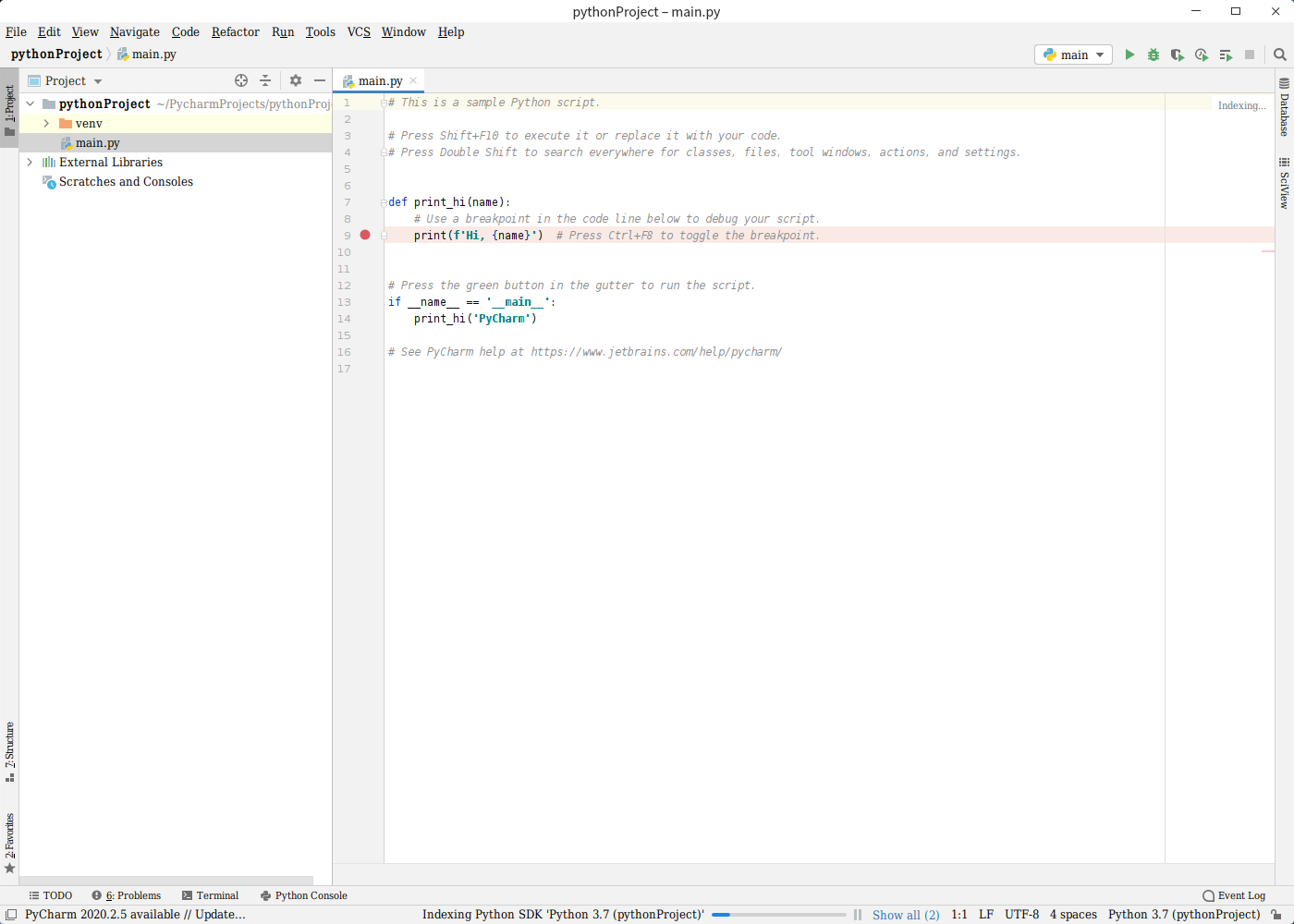Open the Python Console tool window
This screenshot has height=924, width=1294.
point(304,895)
